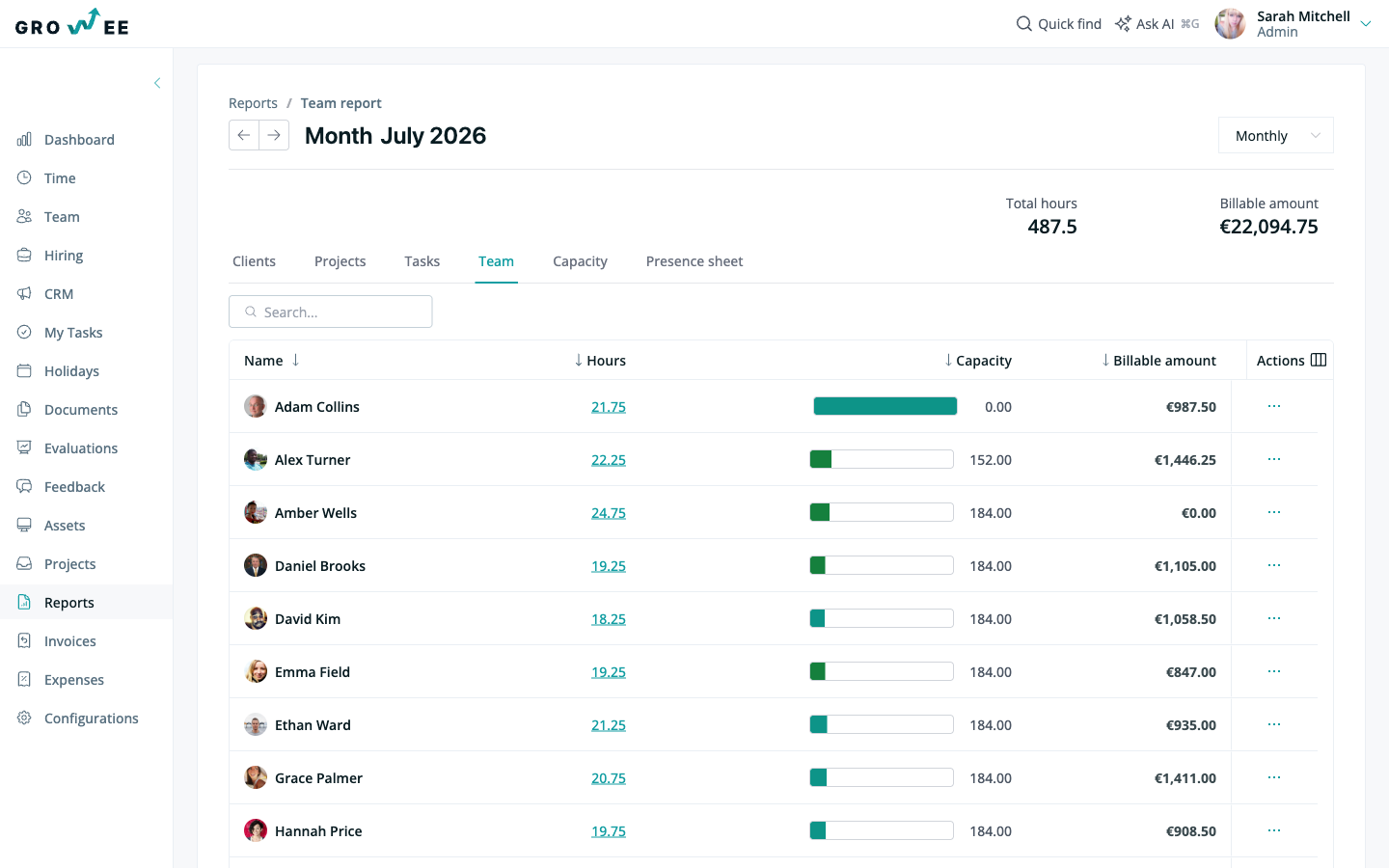The height and width of the screenshot is (868, 1389).
Task: Click the CRM megaphone icon
Action: point(24,294)
